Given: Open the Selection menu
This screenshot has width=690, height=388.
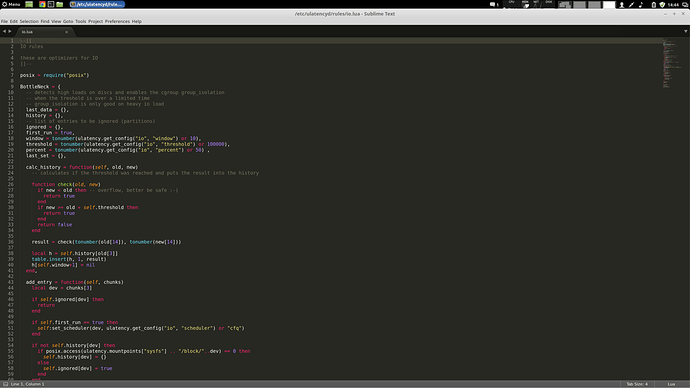Looking at the screenshot, I should click(x=29, y=21).
